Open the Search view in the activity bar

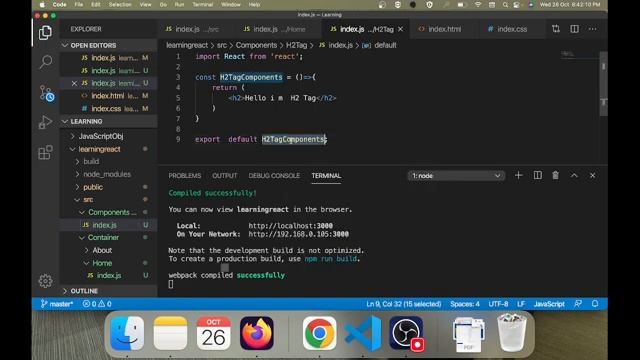(45, 62)
